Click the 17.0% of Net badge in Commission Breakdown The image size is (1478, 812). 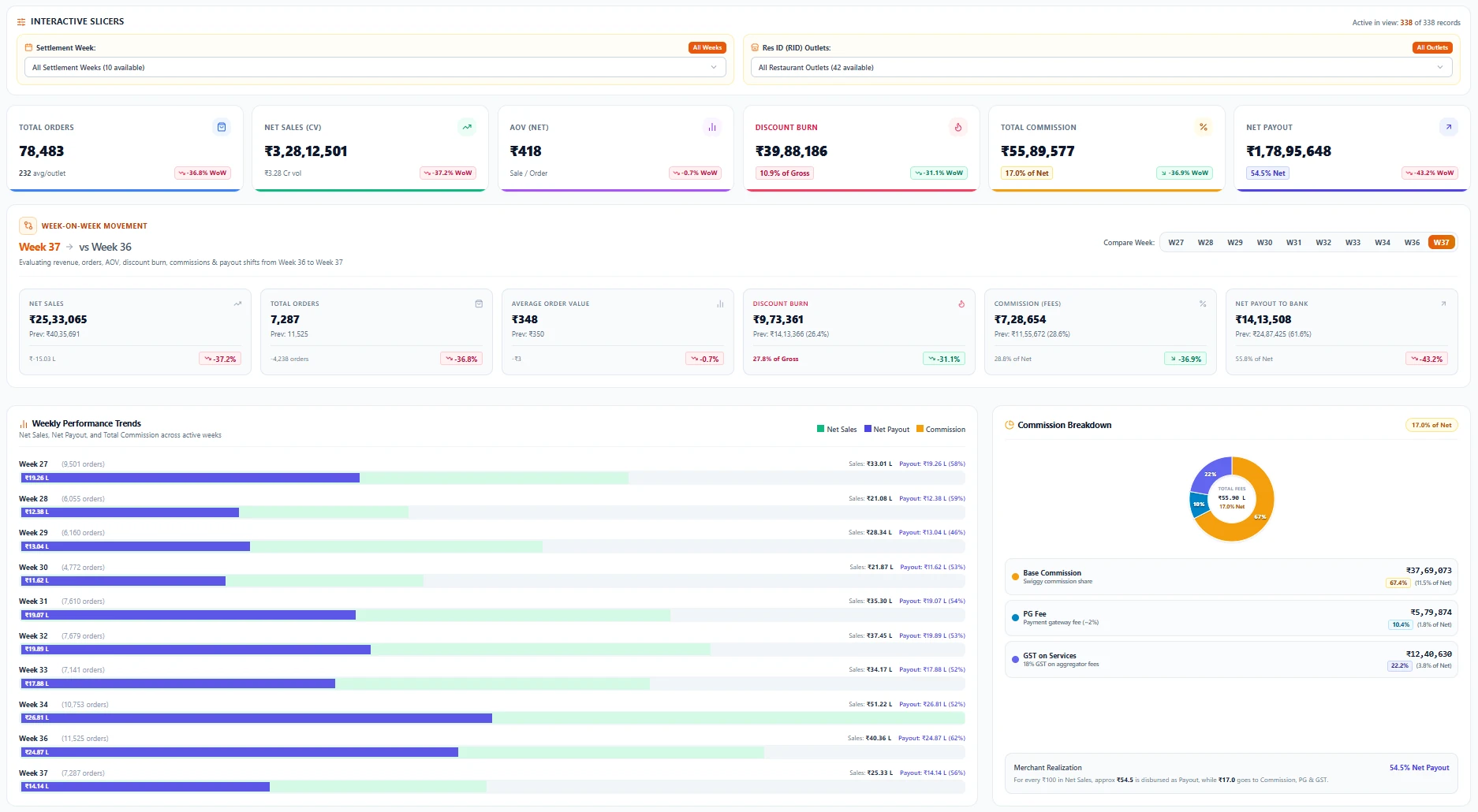coord(1431,425)
